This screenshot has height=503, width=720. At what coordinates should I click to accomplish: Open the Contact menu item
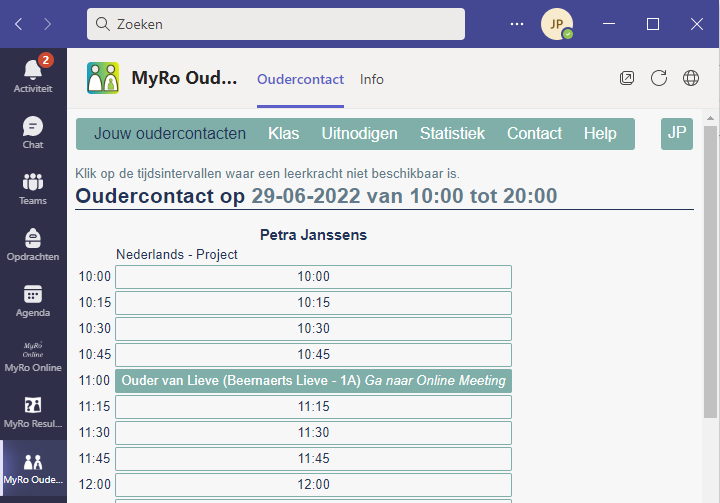coord(534,134)
